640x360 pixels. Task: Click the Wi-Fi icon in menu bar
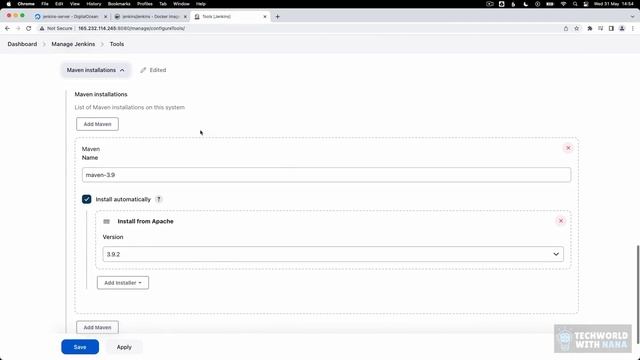[x=563, y=4]
